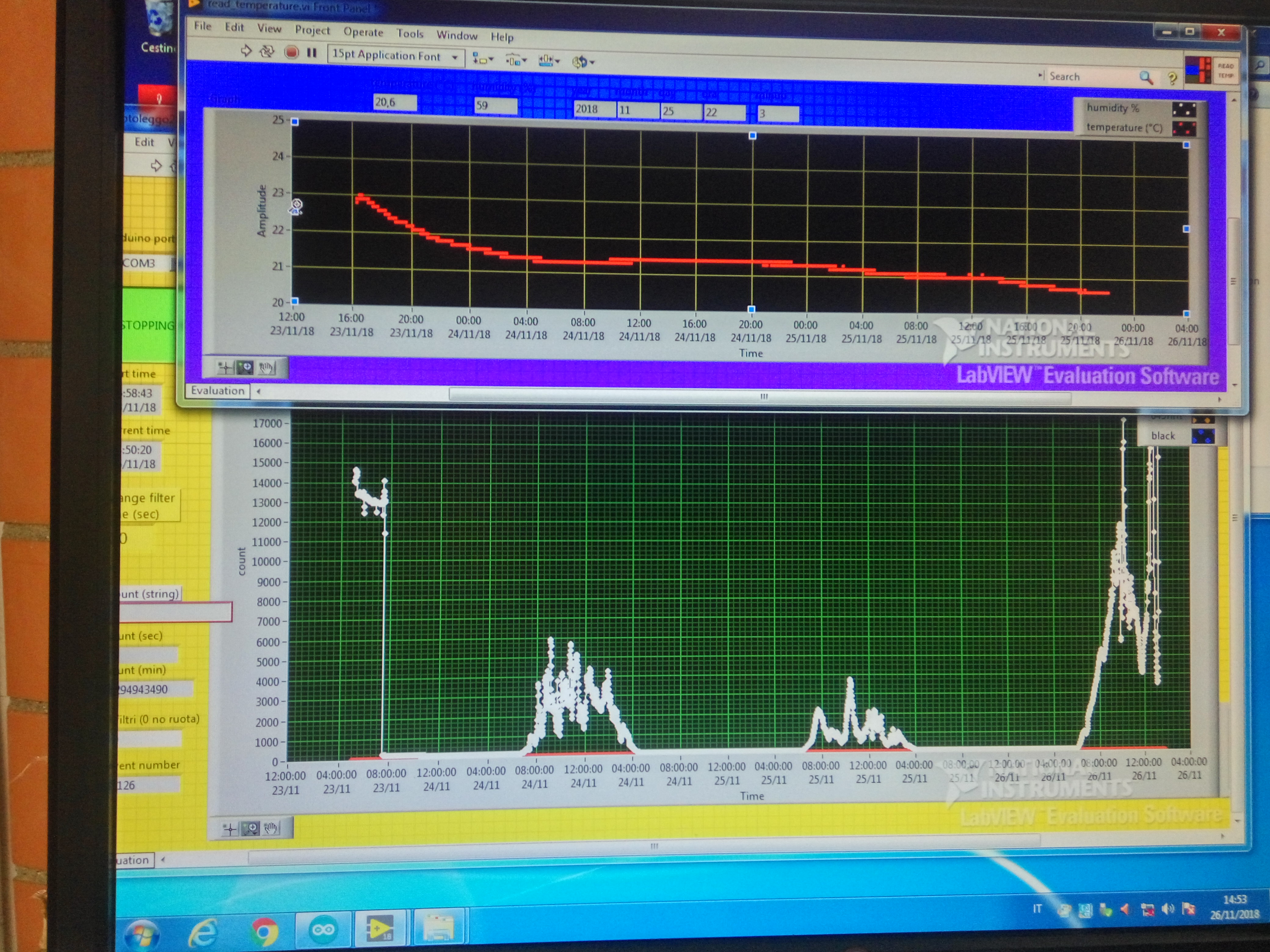
Task: Click the green STOPPING button
Action: (148, 325)
